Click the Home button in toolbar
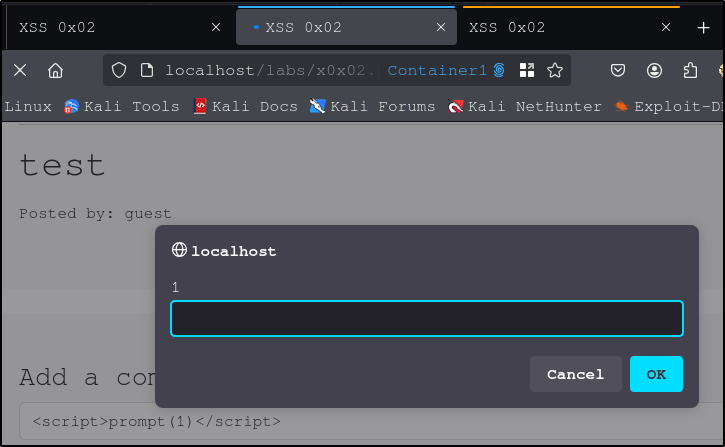The image size is (725, 447). pos(56,70)
